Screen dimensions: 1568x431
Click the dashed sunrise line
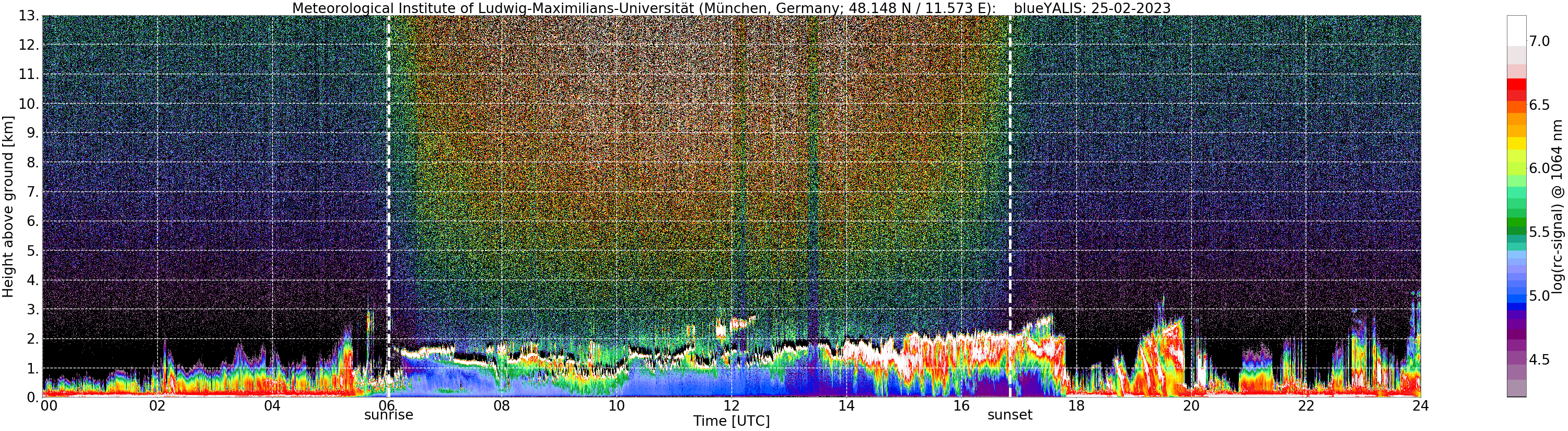click(x=388, y=206)
